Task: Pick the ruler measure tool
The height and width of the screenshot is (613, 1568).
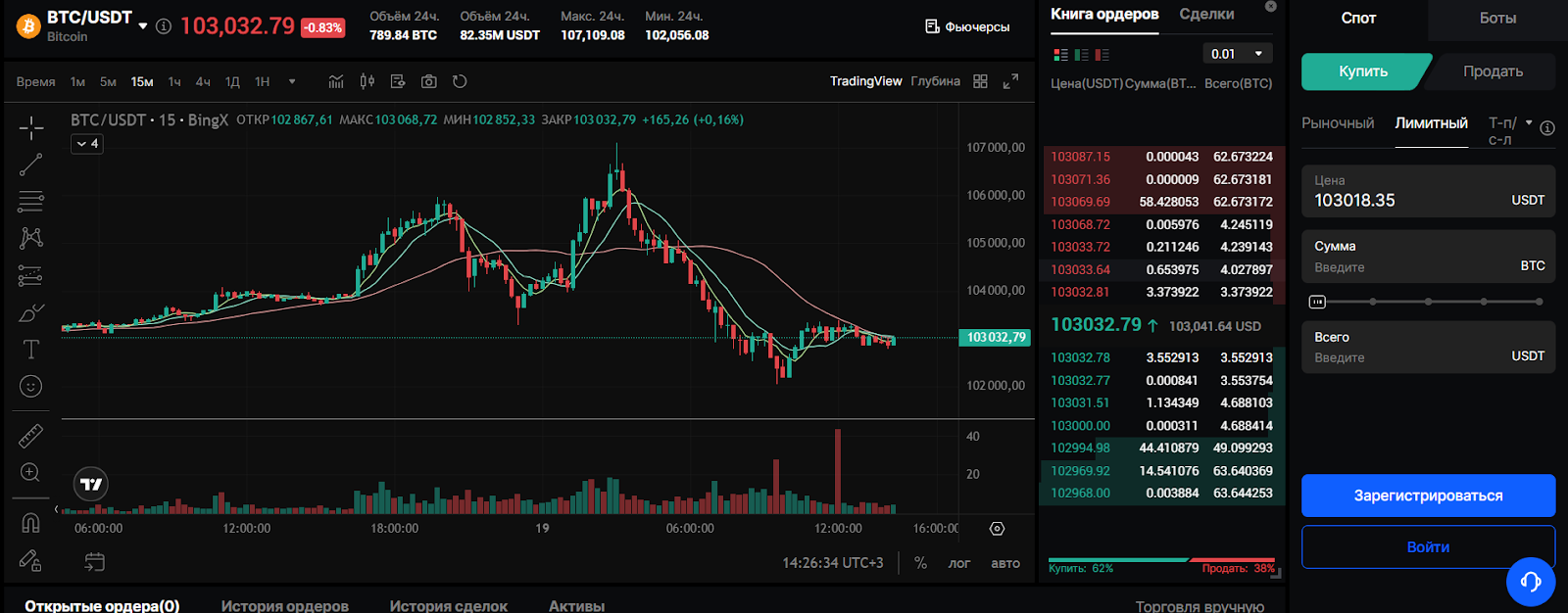Action: [x=30, y=436]
